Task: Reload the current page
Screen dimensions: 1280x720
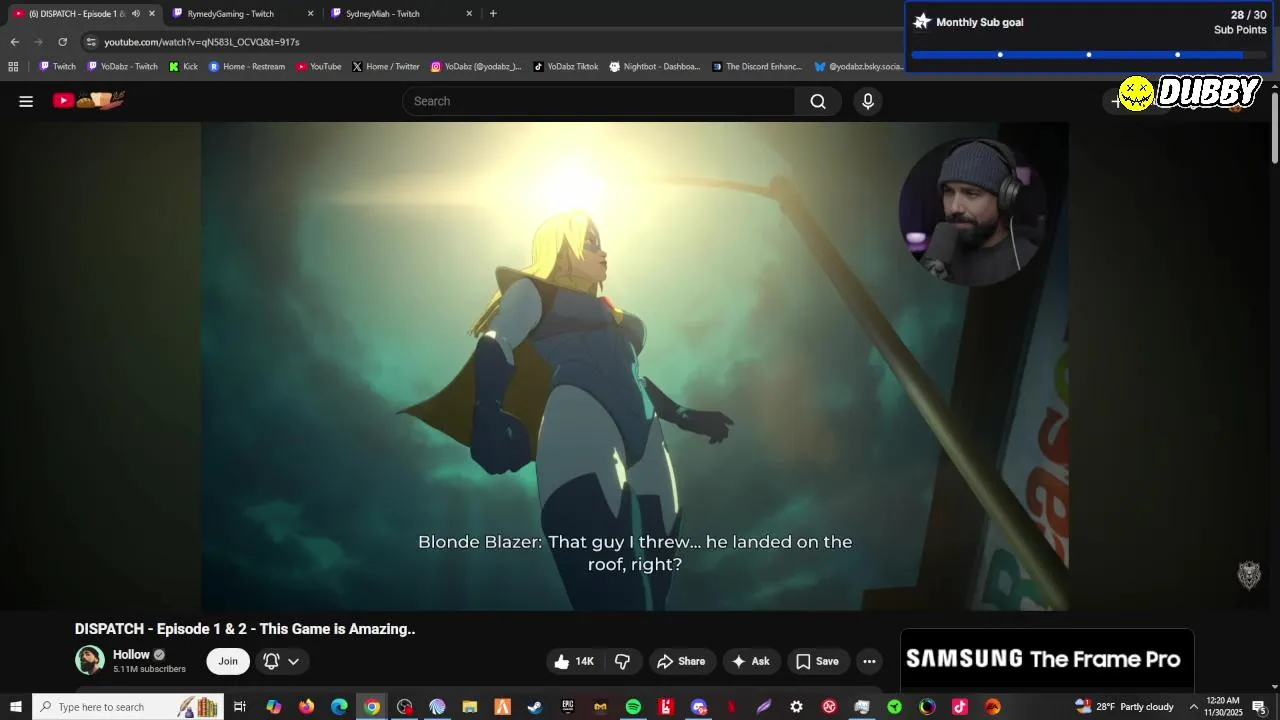Action: click(62, 42)
